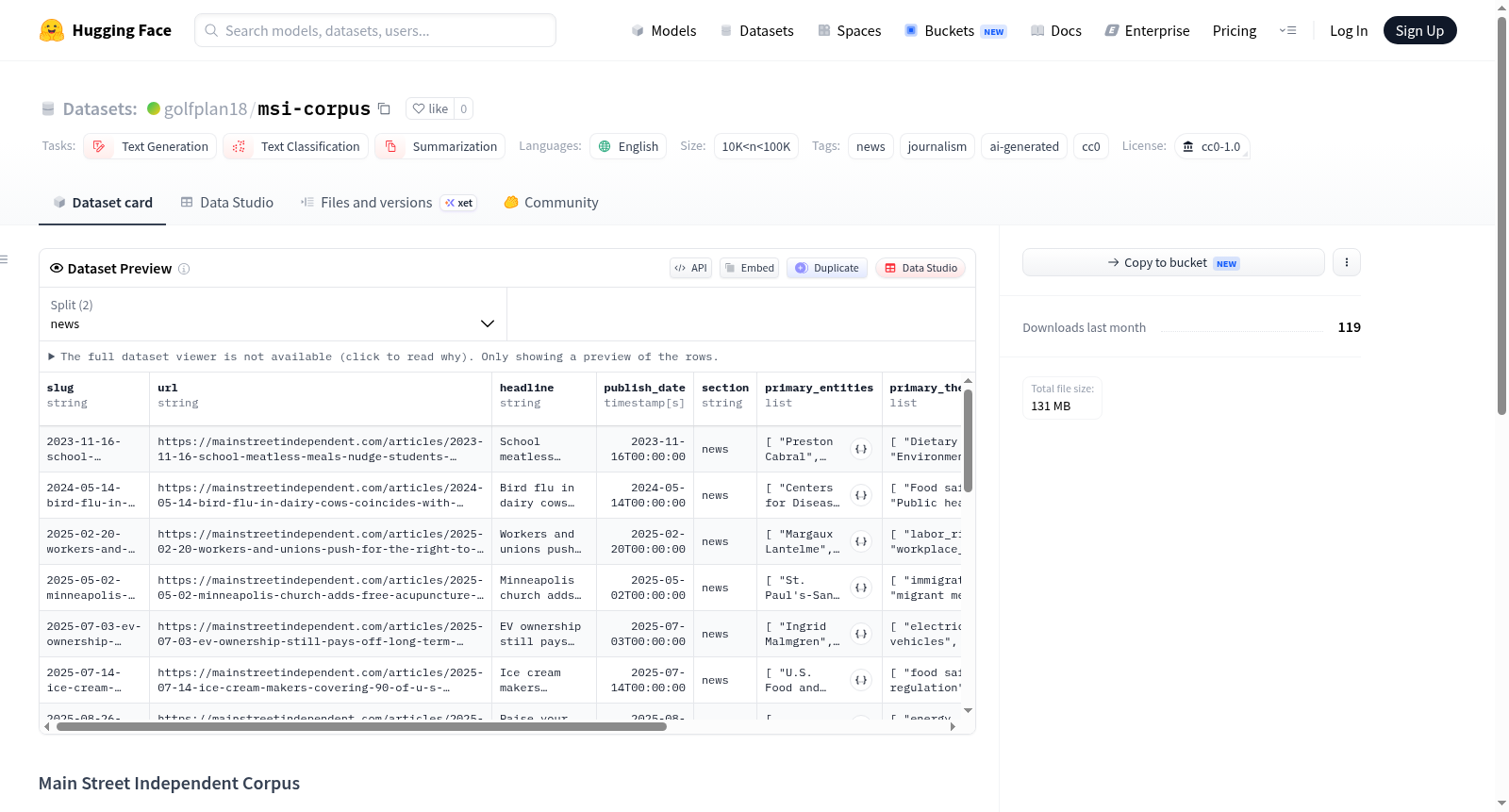This screenshot has width=1509, height=812.
Task: Switch to the Community tab
Action: (551, 203)
